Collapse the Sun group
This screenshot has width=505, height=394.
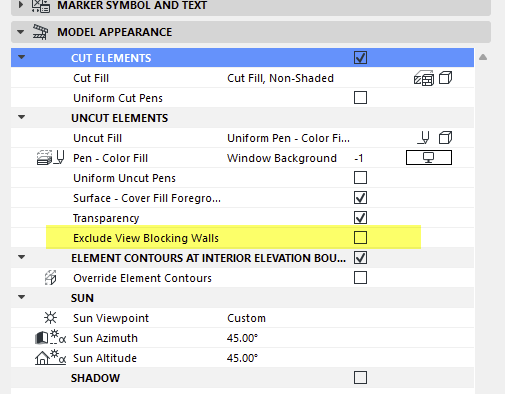[22, 297]
